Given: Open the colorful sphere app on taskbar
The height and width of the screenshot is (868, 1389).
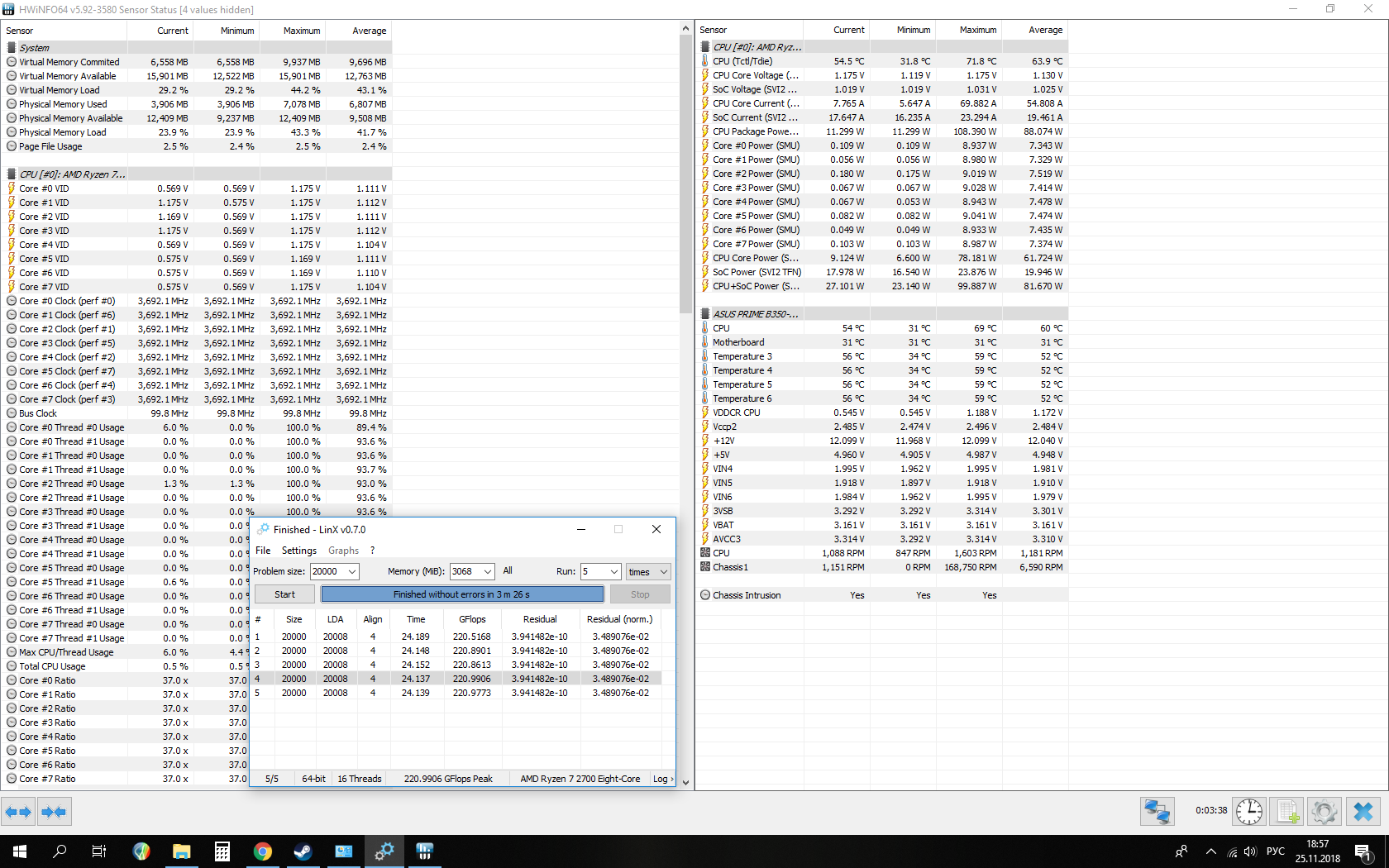Looking at the screenshot, I should pyautogui.click(x=141, y=851).
